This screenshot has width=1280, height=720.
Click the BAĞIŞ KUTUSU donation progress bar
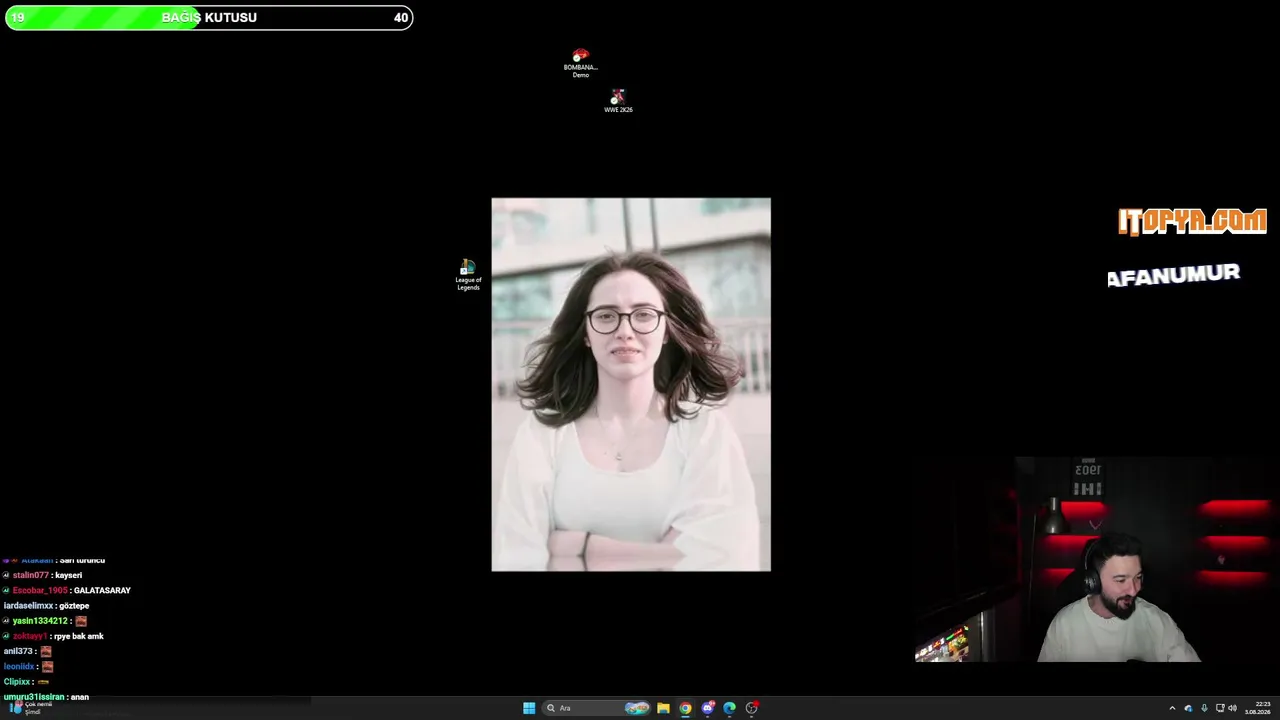[x=209, y=17]
